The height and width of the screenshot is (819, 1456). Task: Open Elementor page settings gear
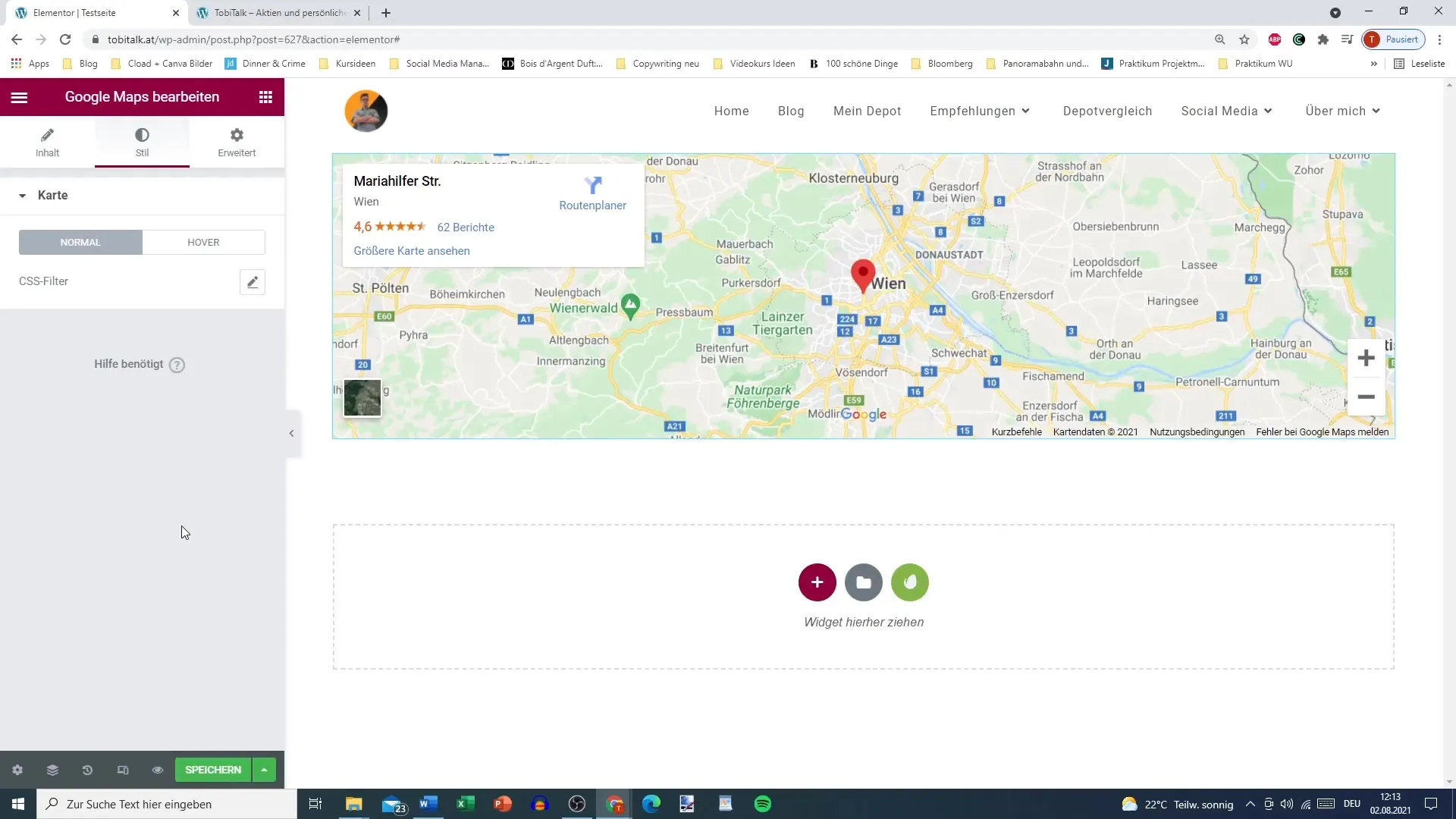(17, 770)
